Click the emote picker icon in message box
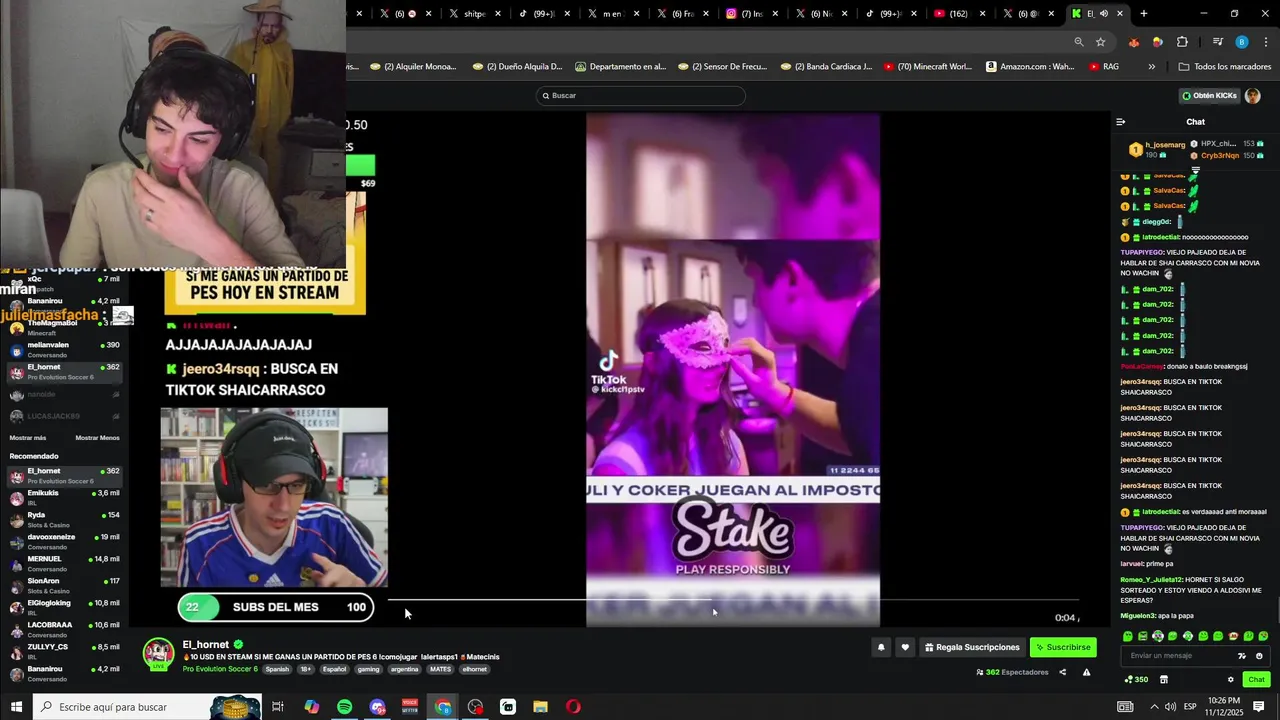 coord(1259,656)
